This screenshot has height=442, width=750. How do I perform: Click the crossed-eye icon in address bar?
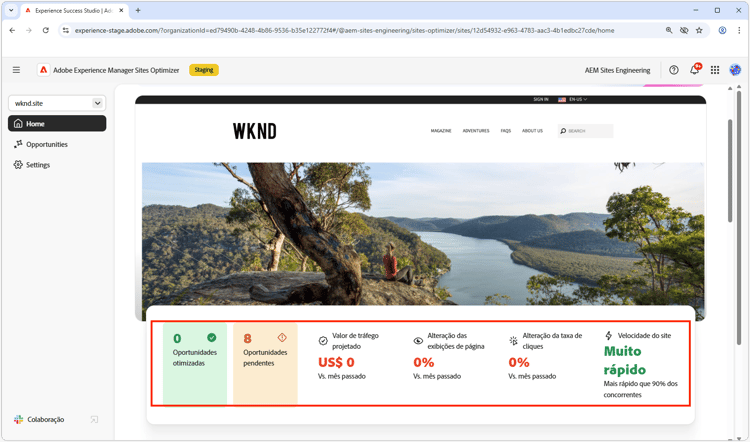point(684,30)
